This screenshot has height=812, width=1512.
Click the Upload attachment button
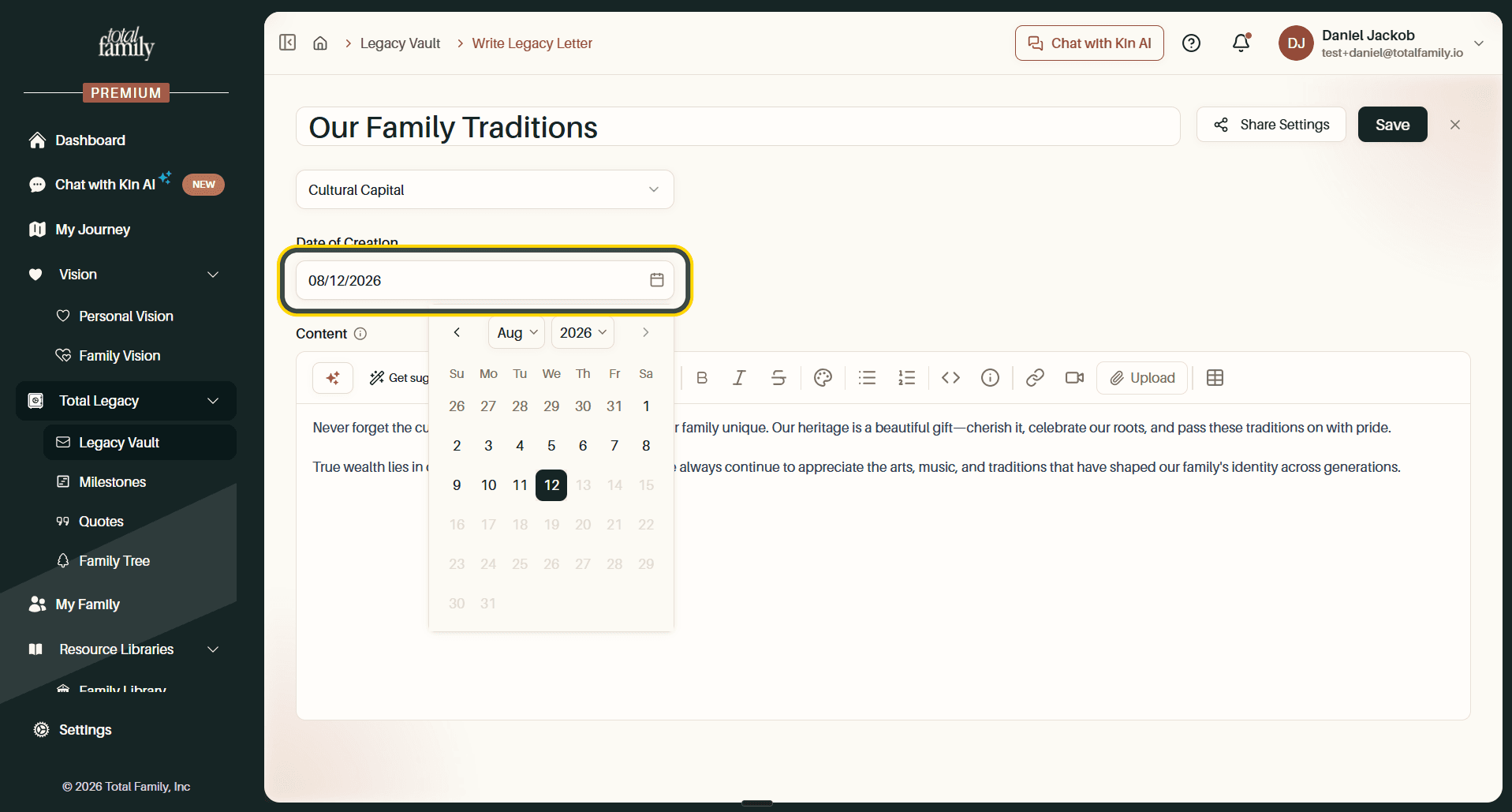(1142, 378)
